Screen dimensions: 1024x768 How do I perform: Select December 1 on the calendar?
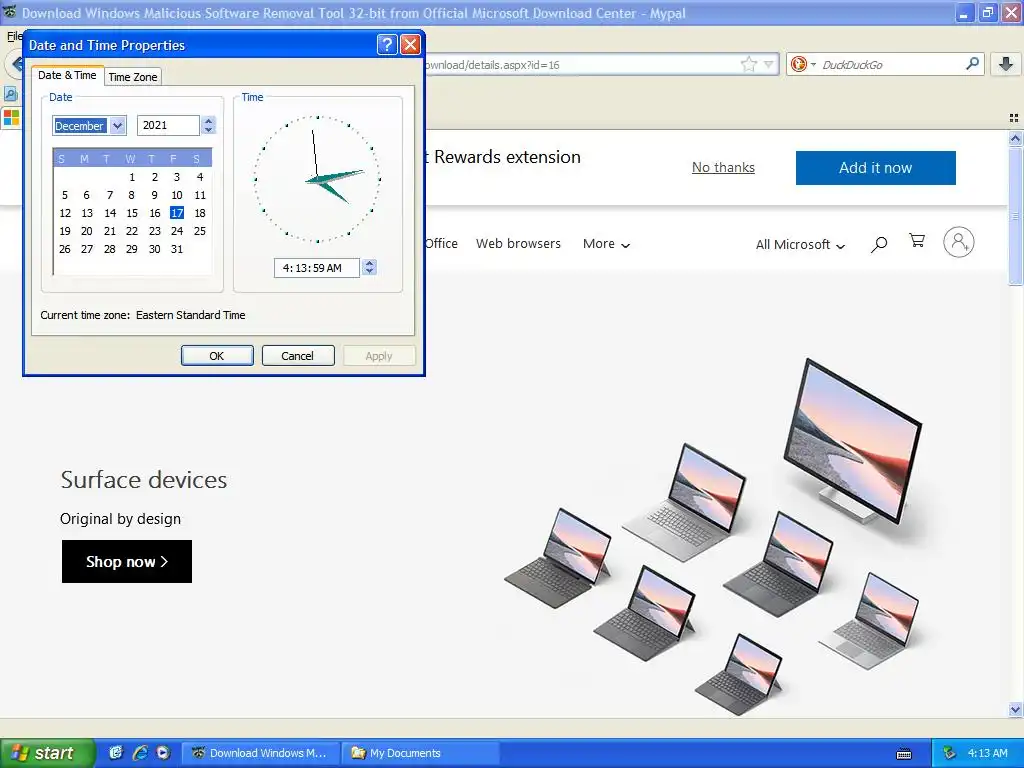(x=132, y=177)
